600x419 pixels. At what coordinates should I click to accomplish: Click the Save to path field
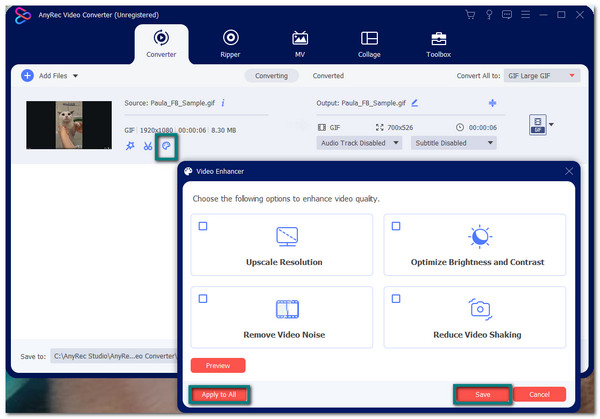(x=114, y=356)
